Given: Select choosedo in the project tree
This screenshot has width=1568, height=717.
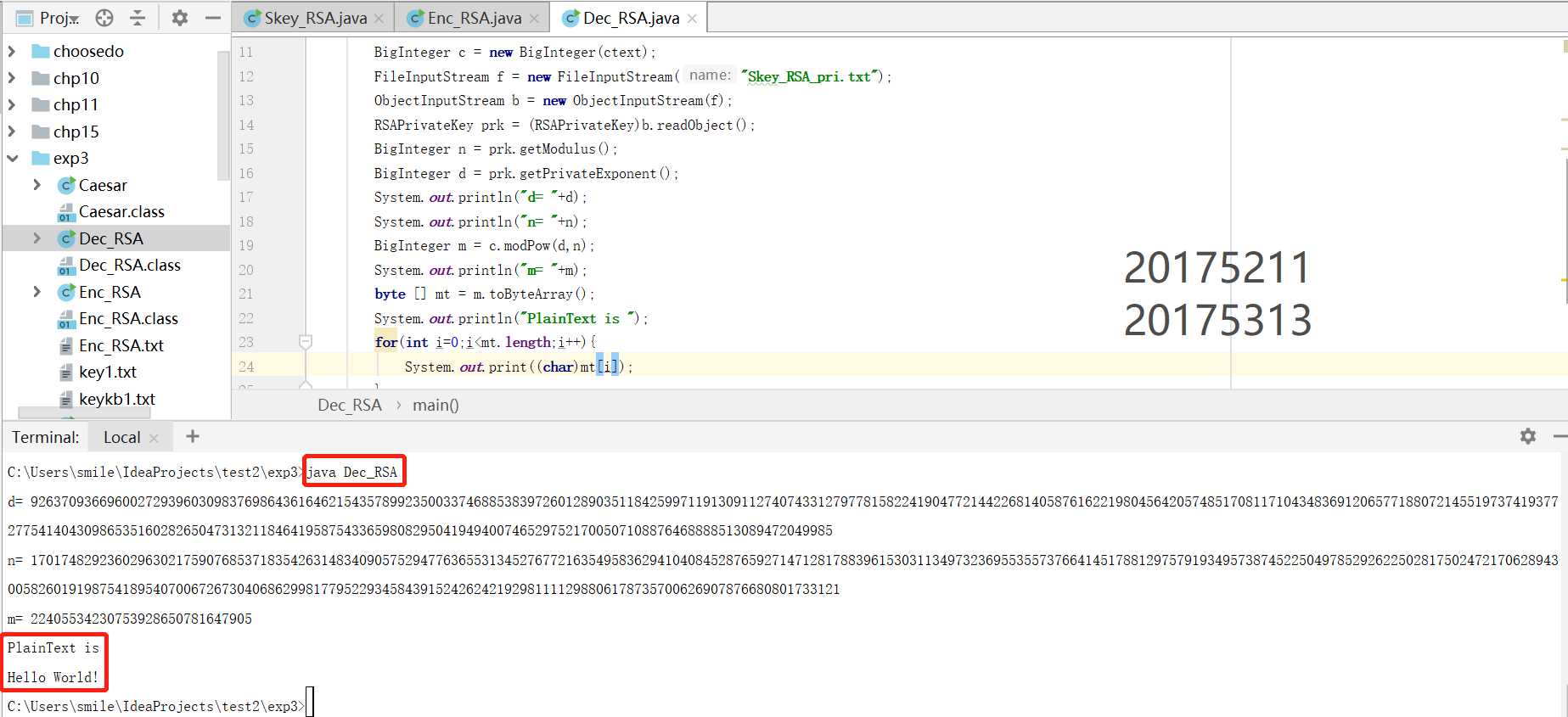Looking at the screenshot, I should (x=88, y=51).
